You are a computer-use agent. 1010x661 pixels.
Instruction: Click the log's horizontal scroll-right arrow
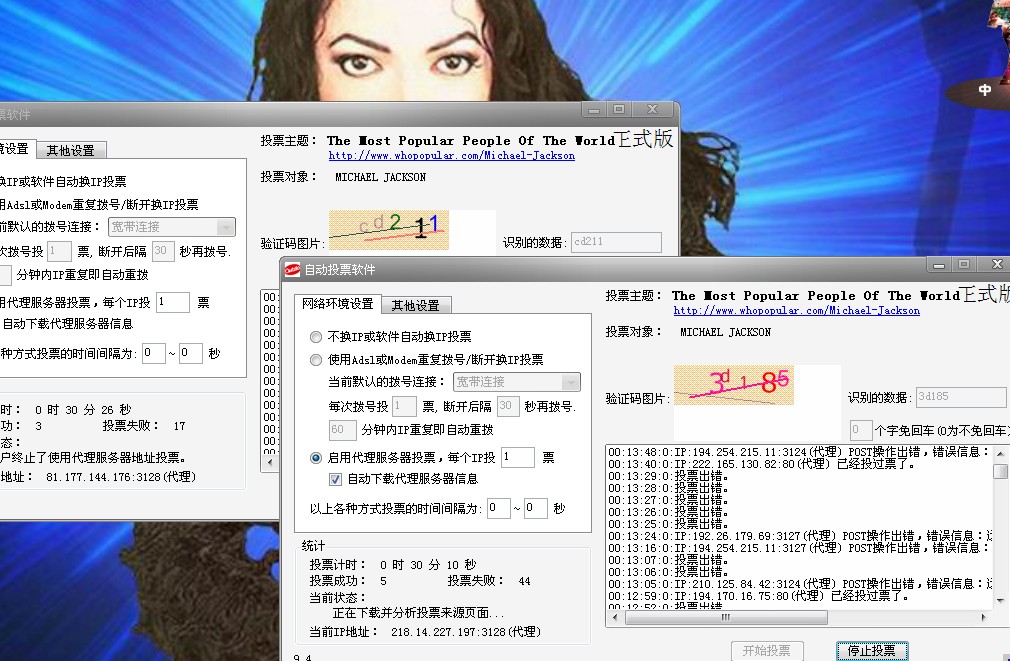(x=986, y=618)
